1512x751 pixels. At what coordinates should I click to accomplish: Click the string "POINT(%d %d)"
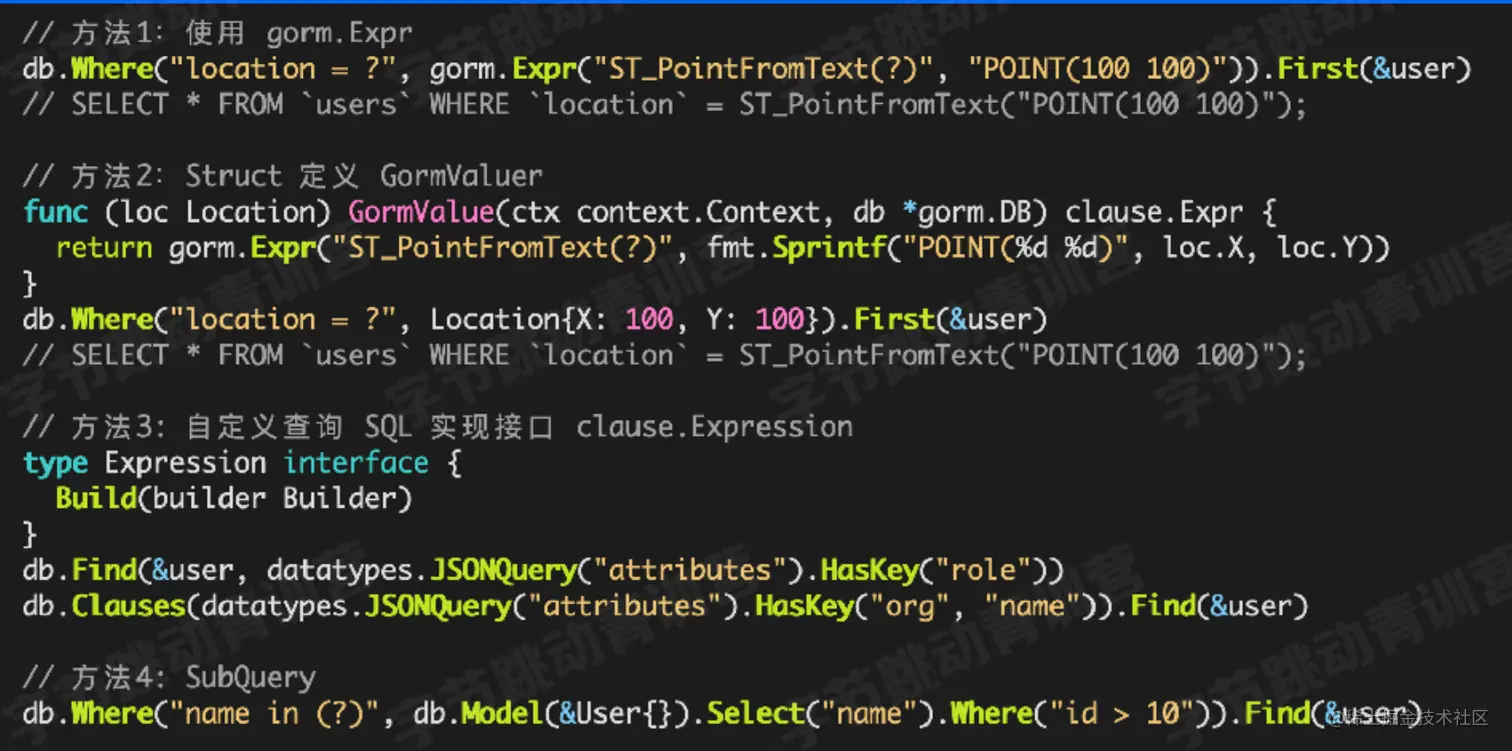coord(1017,248)
